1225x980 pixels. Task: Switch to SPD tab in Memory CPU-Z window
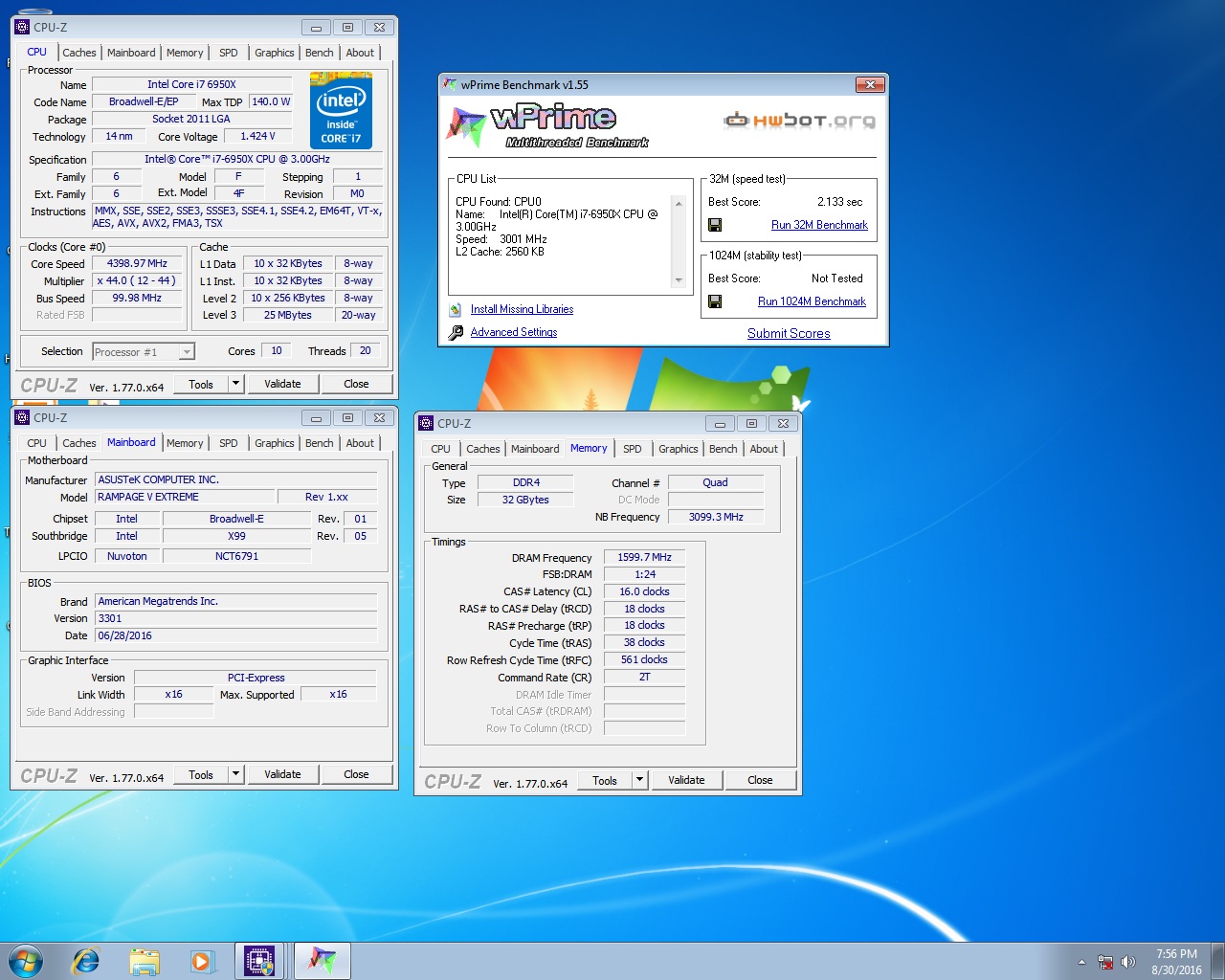tap(632, 449)
